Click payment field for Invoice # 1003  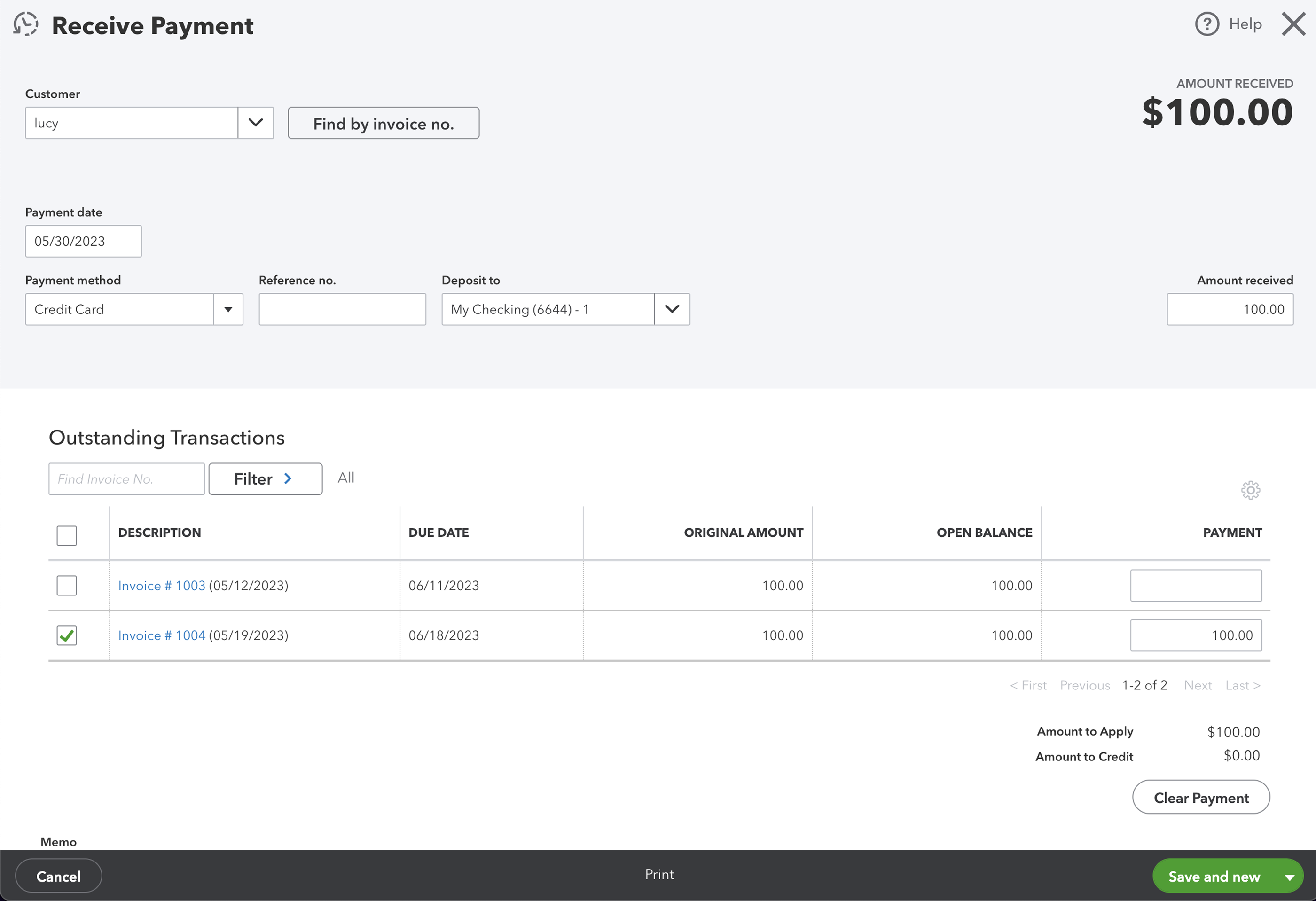point(1196,586)
